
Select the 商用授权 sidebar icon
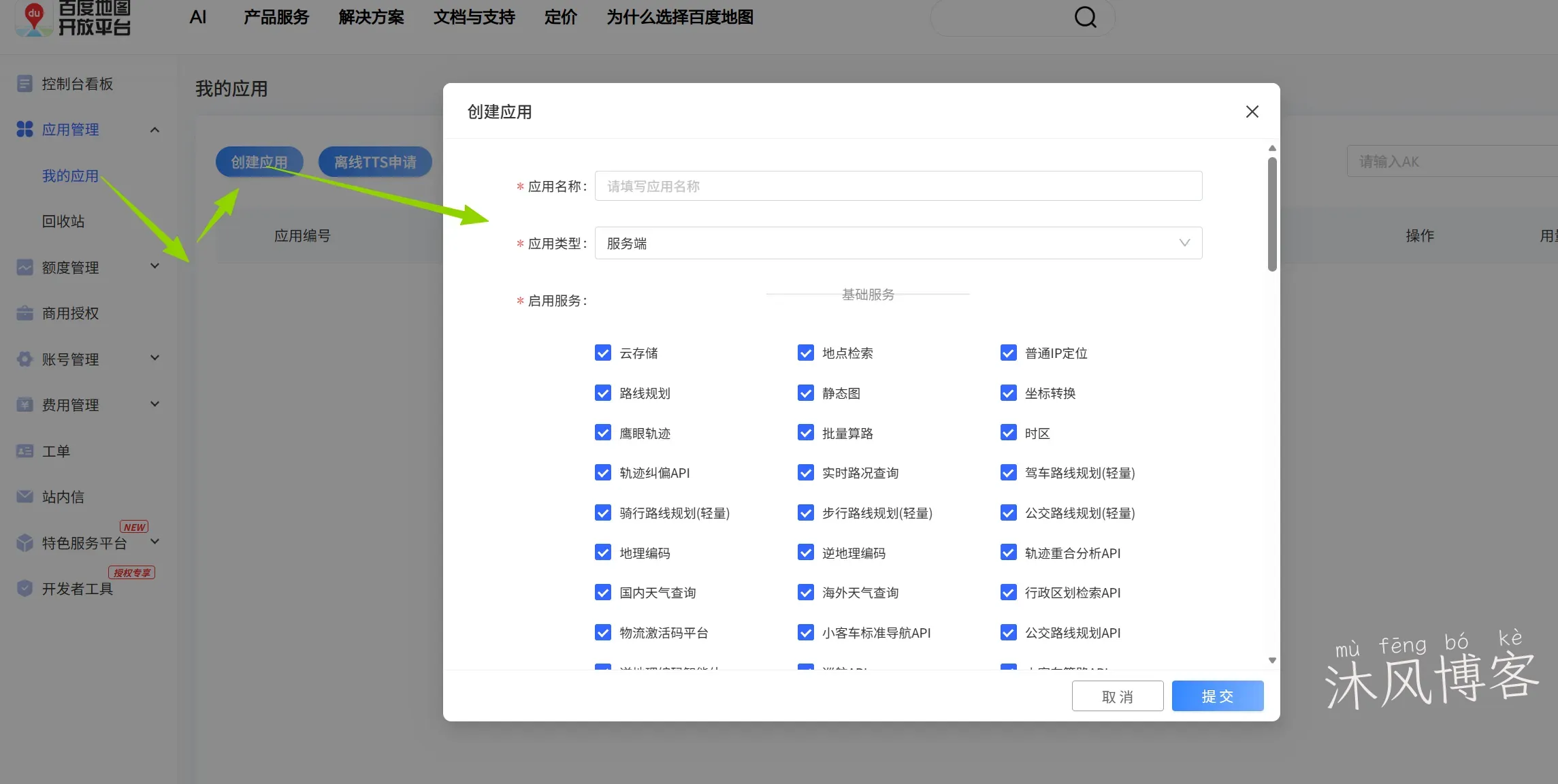[x=25, y=313]
